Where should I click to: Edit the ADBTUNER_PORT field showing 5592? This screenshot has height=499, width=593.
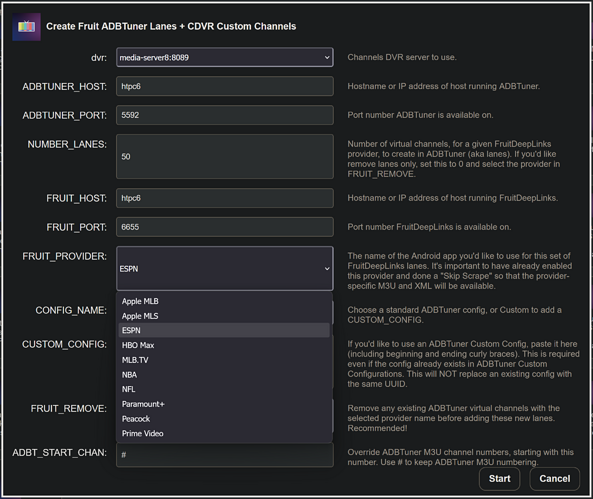point(225,115)
